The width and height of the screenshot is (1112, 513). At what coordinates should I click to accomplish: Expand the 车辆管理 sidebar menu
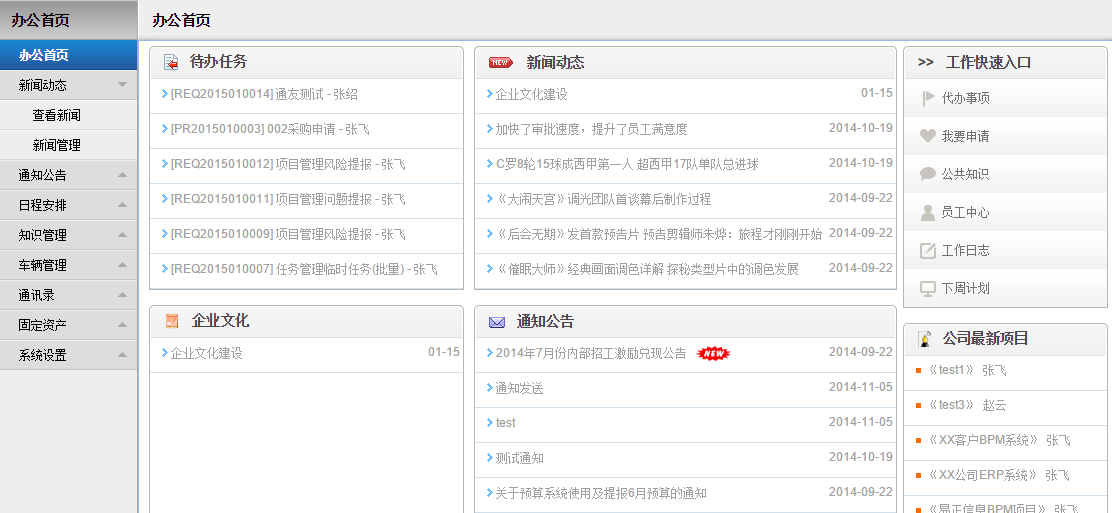[122, 265]
